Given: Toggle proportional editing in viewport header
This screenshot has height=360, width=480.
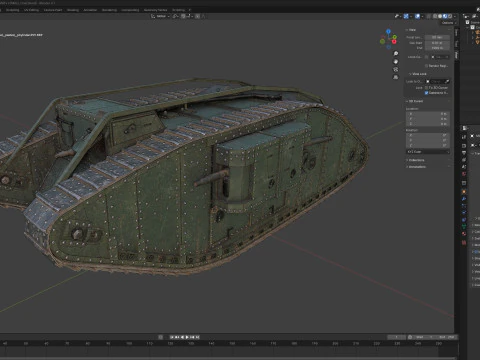Looking at the screenshot, I should (197, 16).
